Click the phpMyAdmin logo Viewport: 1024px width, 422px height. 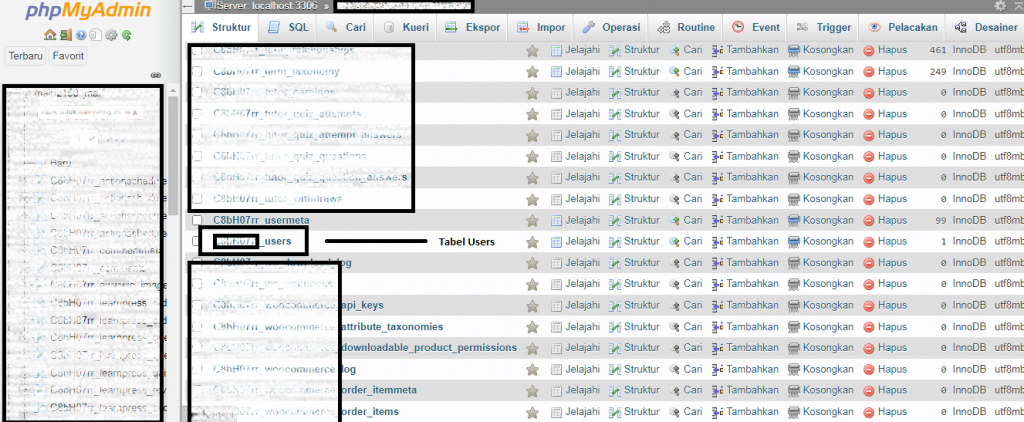coord(89,11)
